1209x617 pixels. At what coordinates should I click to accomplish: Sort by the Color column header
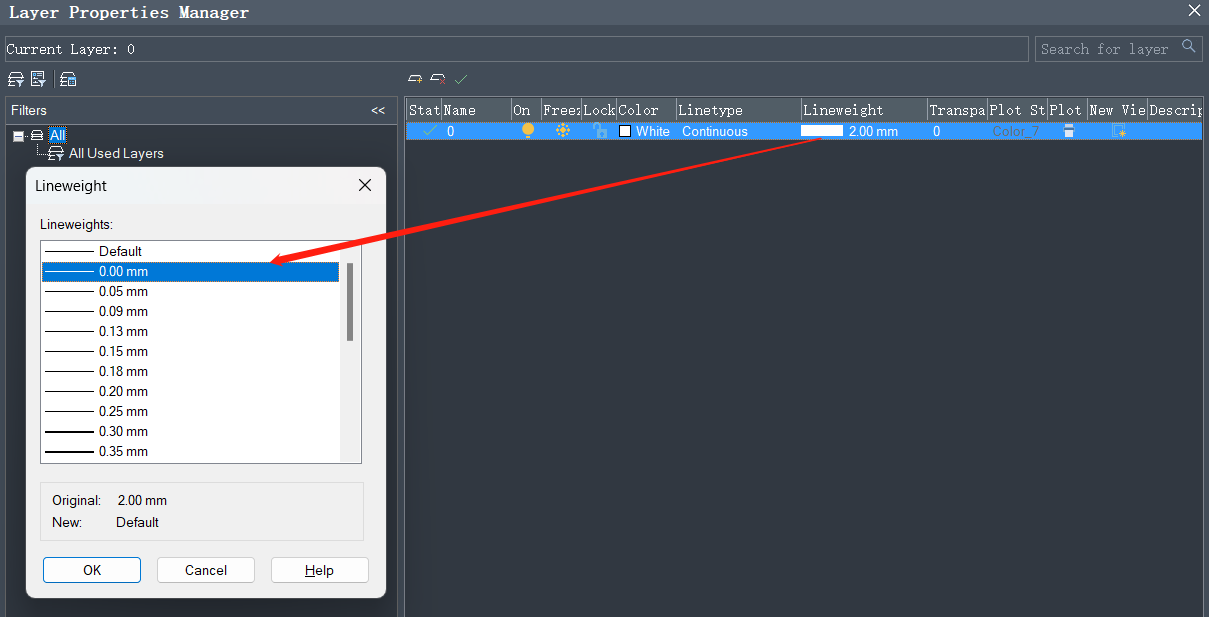click(645, 110)
